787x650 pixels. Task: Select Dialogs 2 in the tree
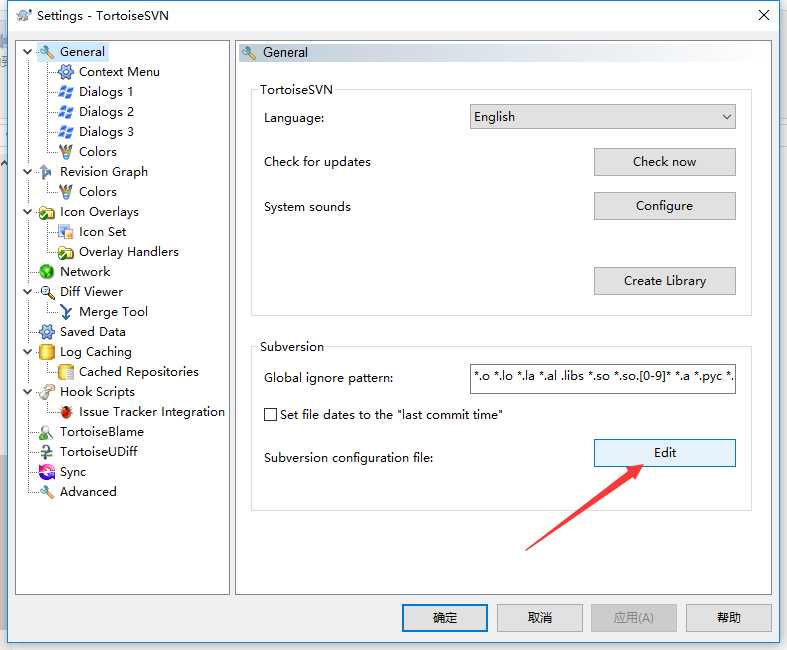pos(106,112)
